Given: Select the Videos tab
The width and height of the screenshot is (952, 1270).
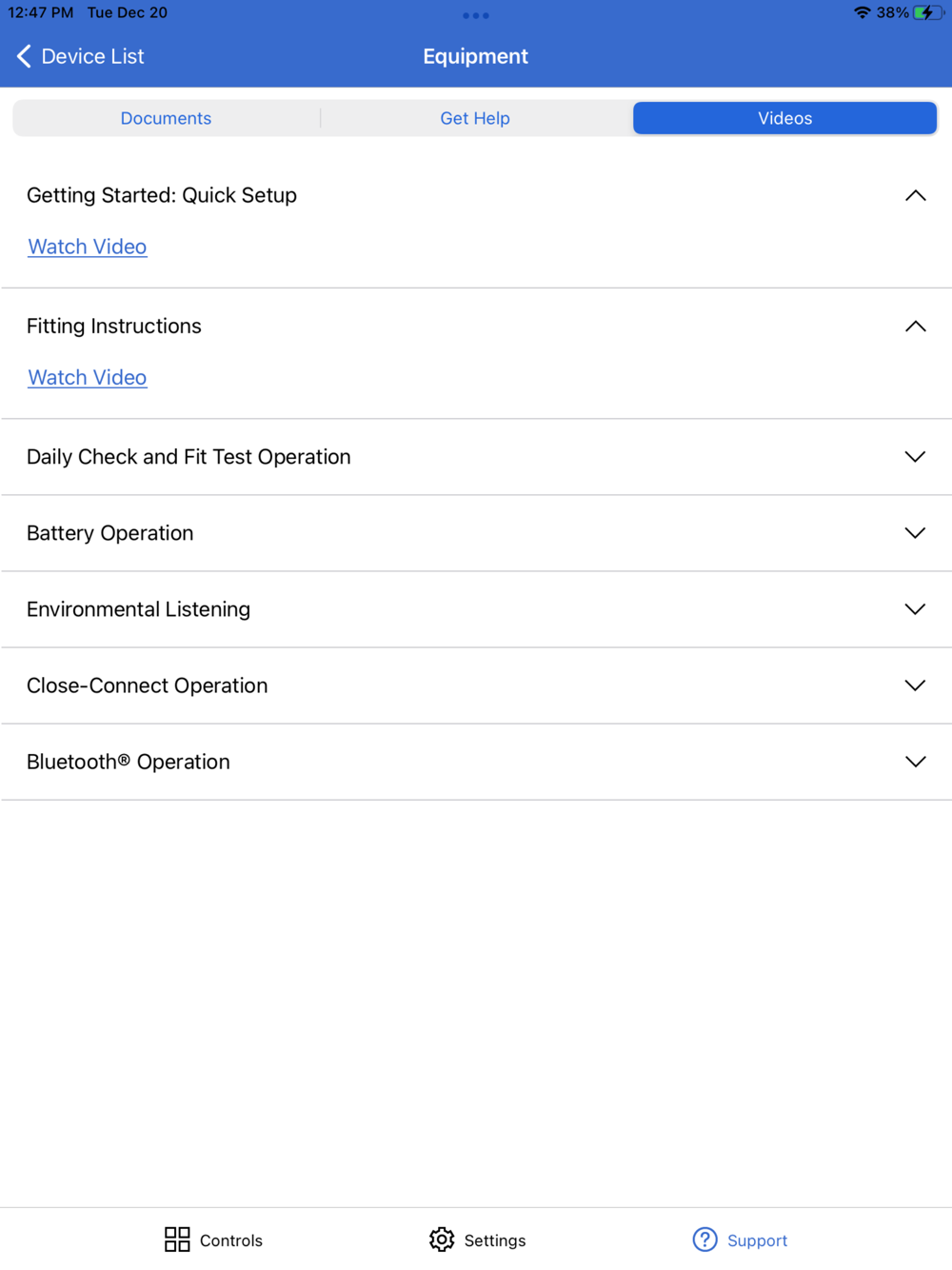Looking at the screenshot, I should point(785,118).
